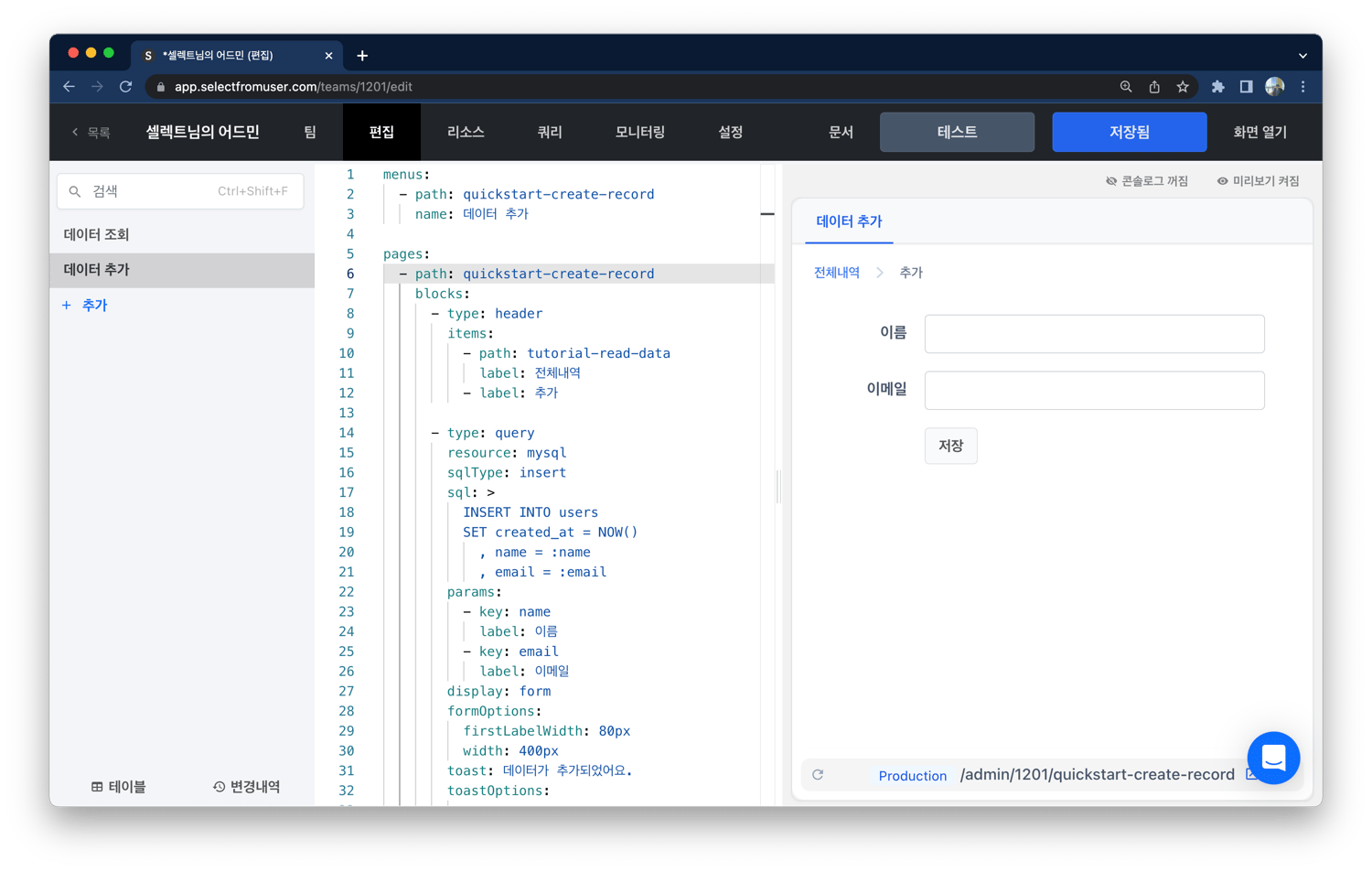This screenshot has width=1372, height=872.
Task: Focus the 검색 search box
Action: click(180, 191)
